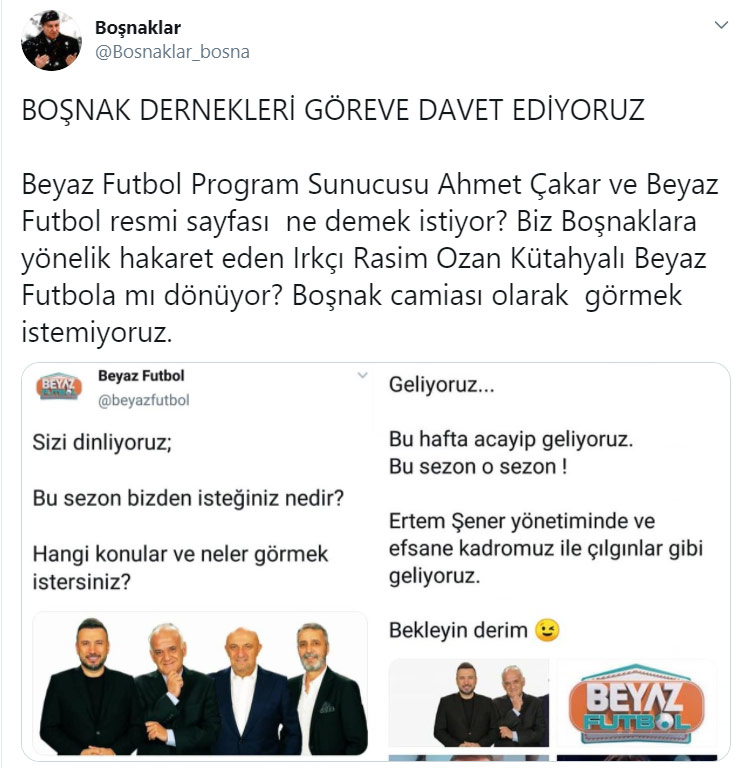Click the Boşnaklar display name
The height and width of the screenshot is (768, 739).
click(x=138, y=28)
